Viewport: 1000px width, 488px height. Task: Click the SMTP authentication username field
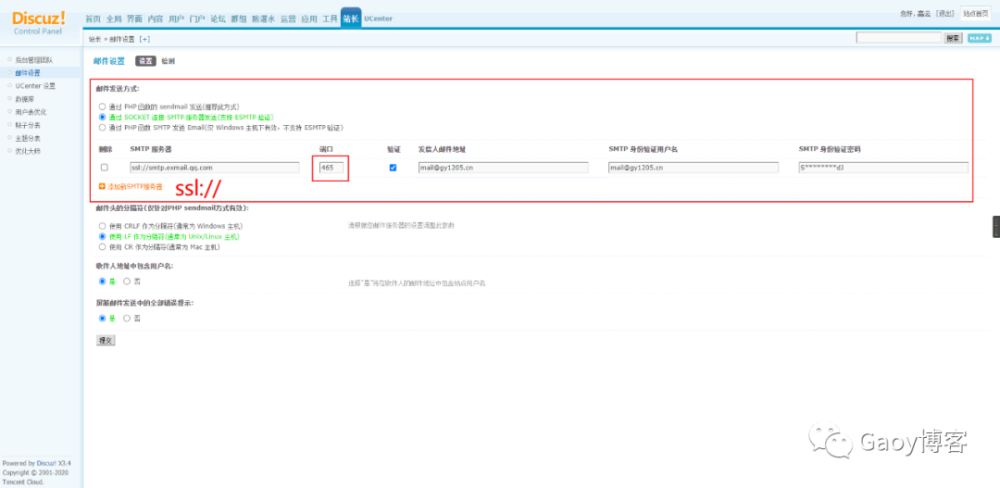[693, 168]
